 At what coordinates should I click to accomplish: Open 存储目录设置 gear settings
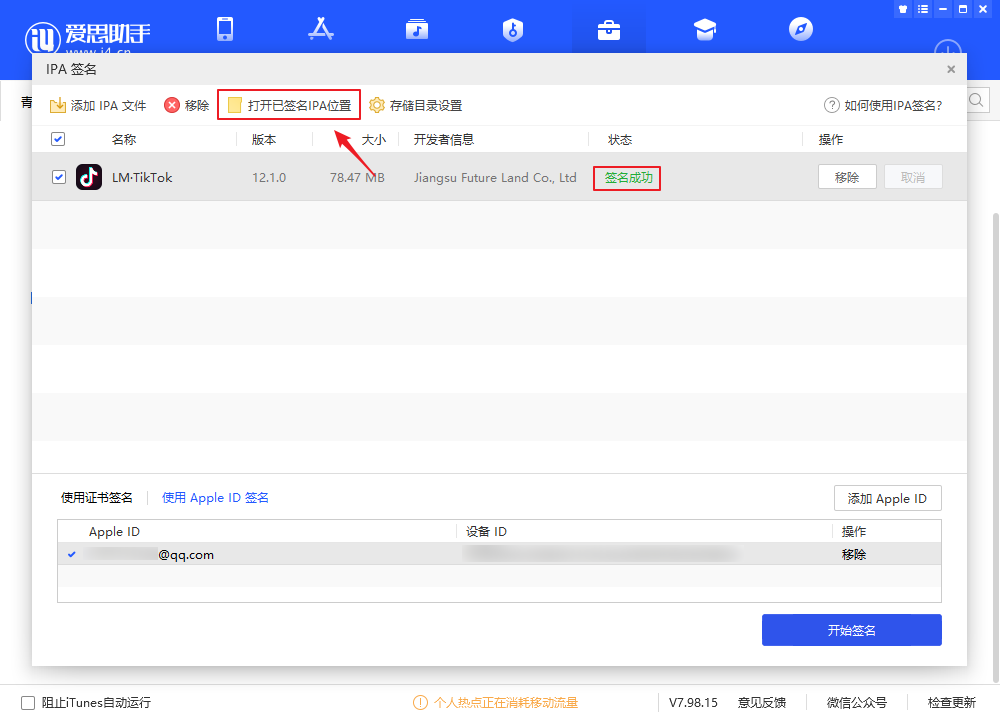[x=415, y=105]
